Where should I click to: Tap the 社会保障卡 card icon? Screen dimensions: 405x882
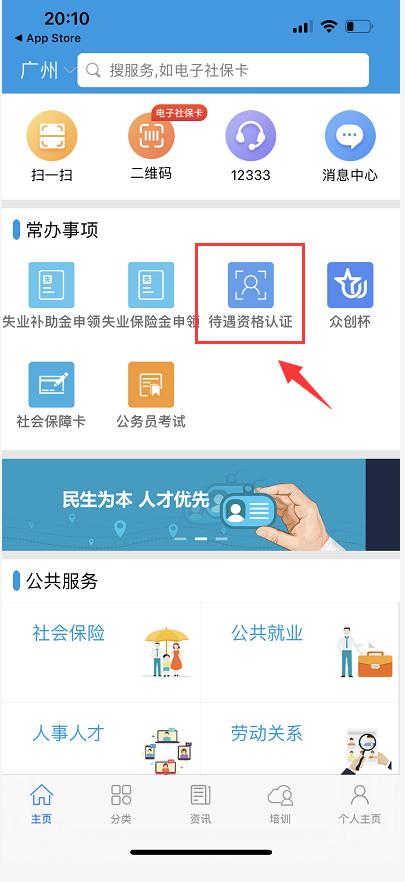point(51,385)
